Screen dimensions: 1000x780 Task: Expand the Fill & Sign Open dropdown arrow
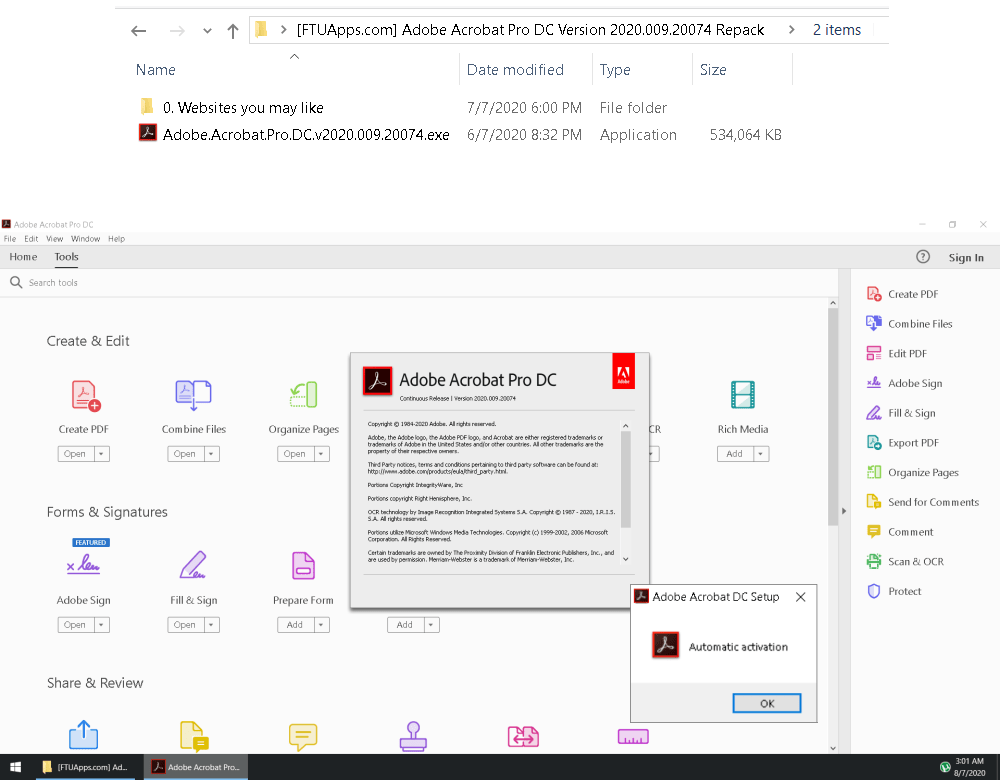[x=212, y=625]
